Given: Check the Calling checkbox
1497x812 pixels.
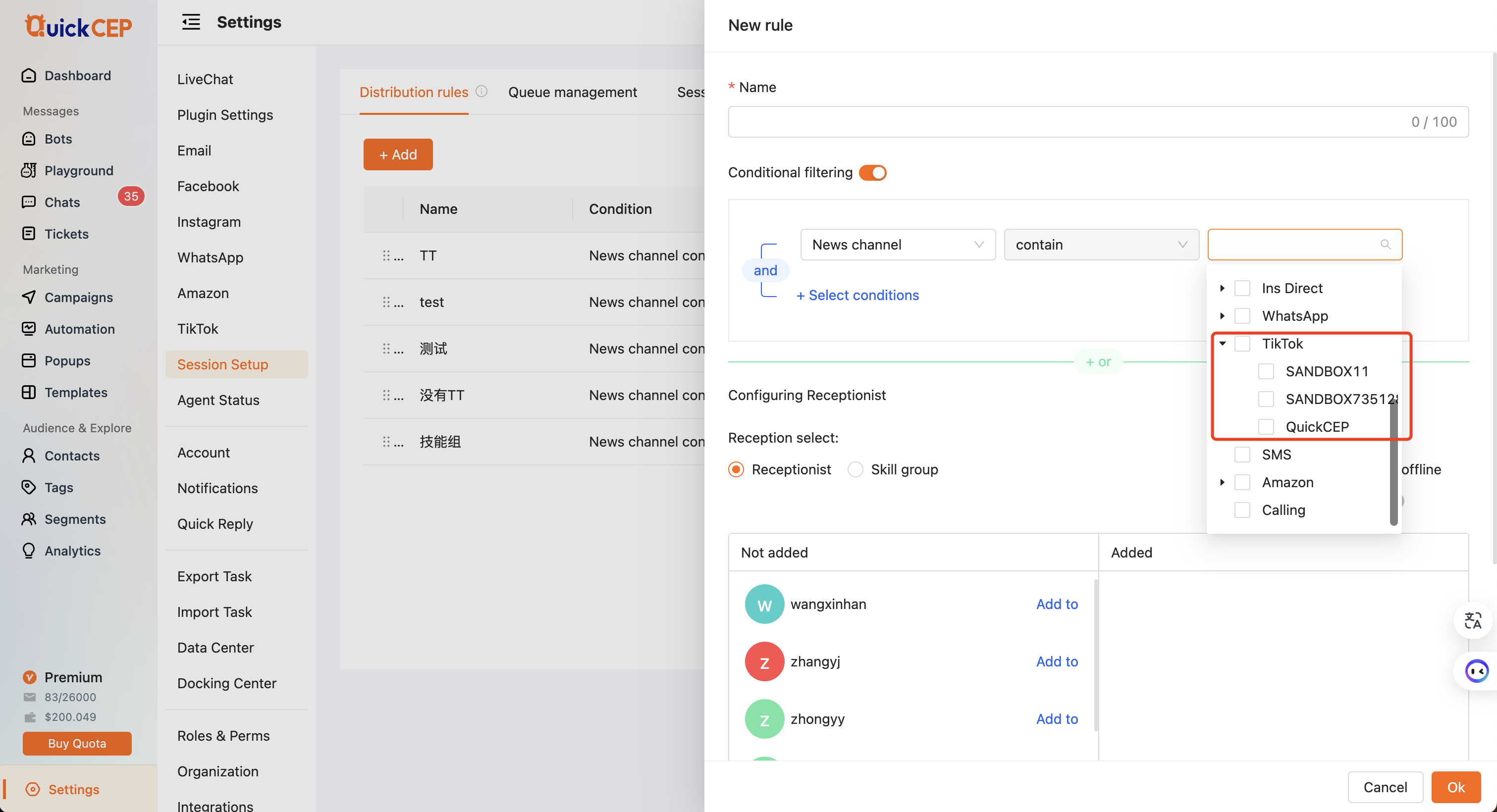Looking at the screenshot, I should [x=1242, y=510].
